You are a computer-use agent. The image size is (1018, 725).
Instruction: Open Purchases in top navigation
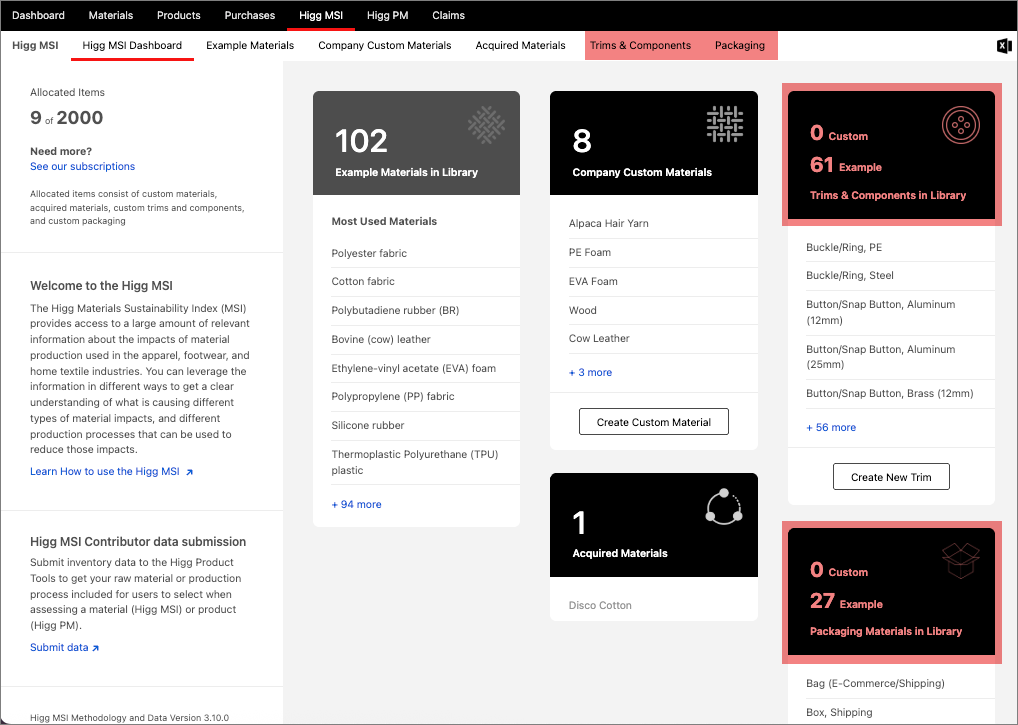250,15
